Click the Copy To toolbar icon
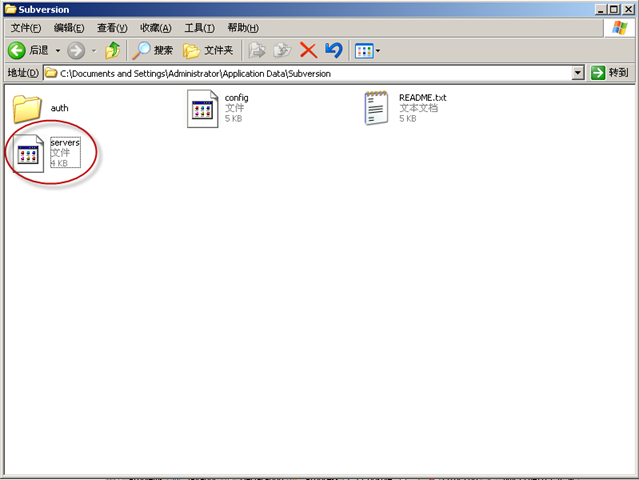639x480 pixels. [x=282, y=51]
